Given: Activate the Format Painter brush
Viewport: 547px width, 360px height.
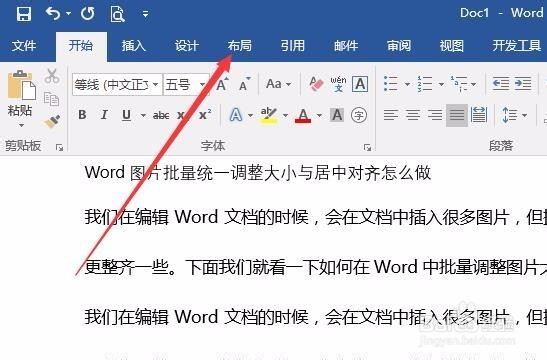Looking at the screenshot, I should point(52,121).
